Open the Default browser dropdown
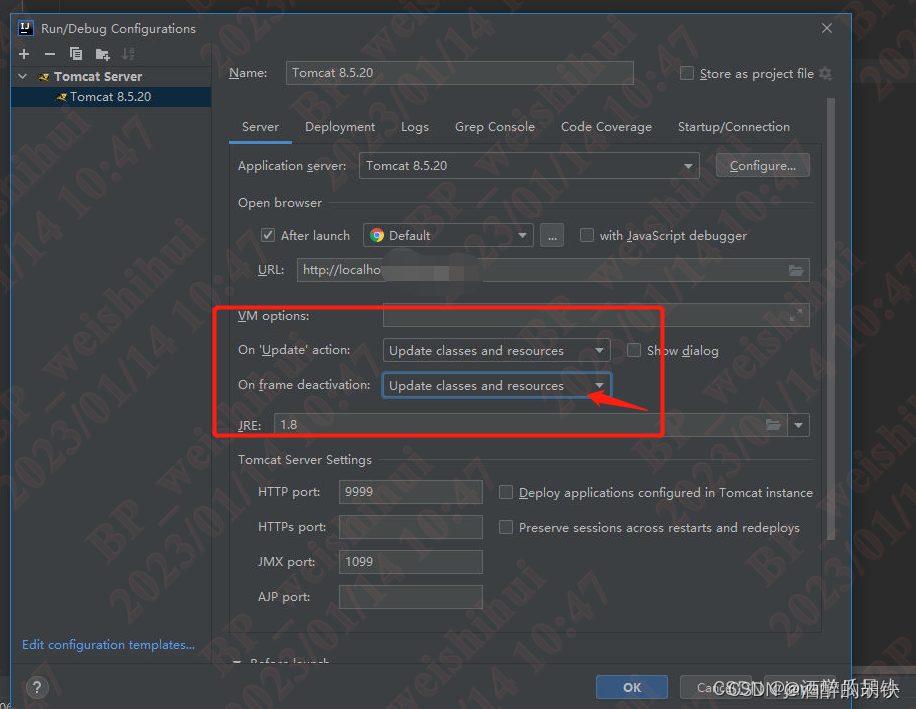 522,235
